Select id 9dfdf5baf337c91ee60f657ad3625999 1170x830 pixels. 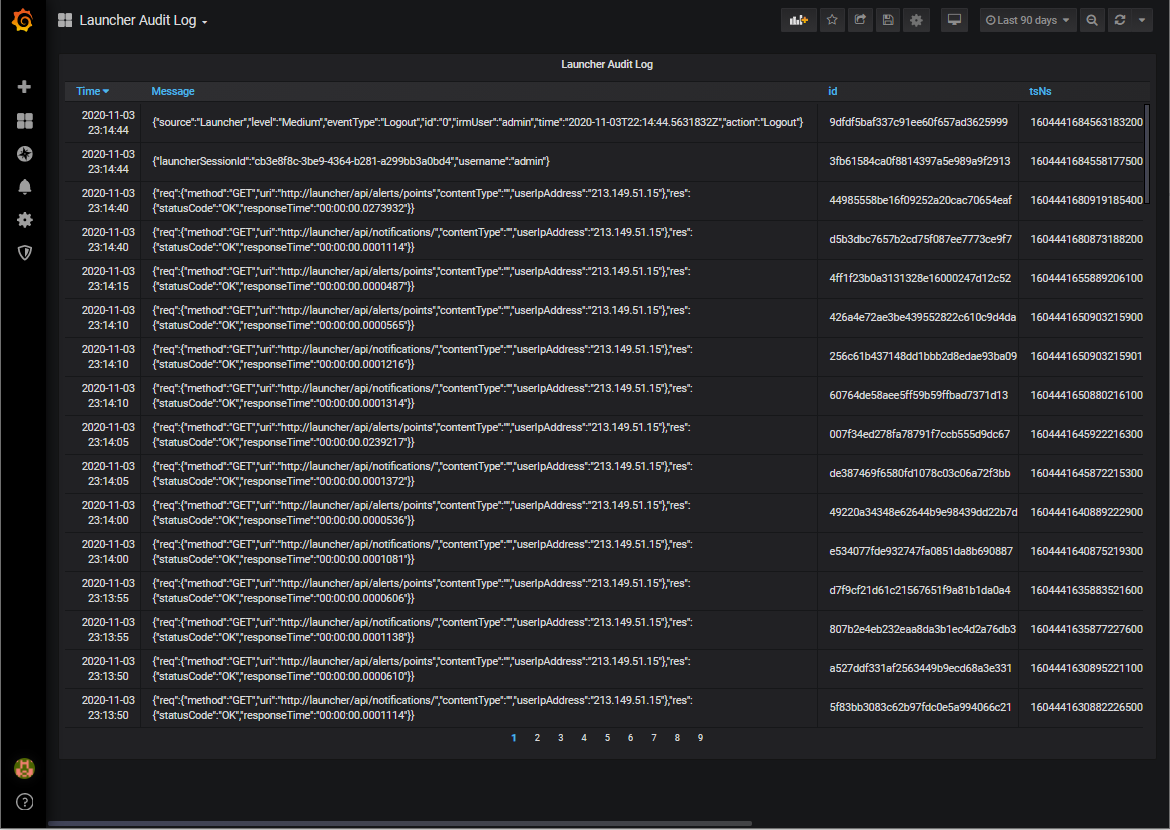[x=918, y=122]
